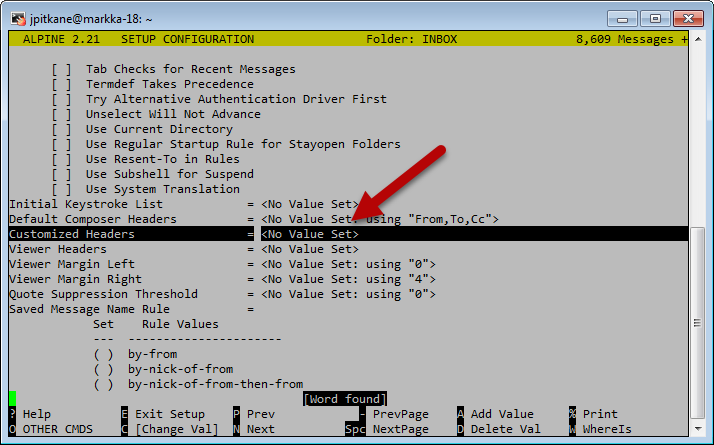Toggle Tab Checks for Recent Messages checkbox
Viewport: 714px width, 445px height.
point(61,69)
